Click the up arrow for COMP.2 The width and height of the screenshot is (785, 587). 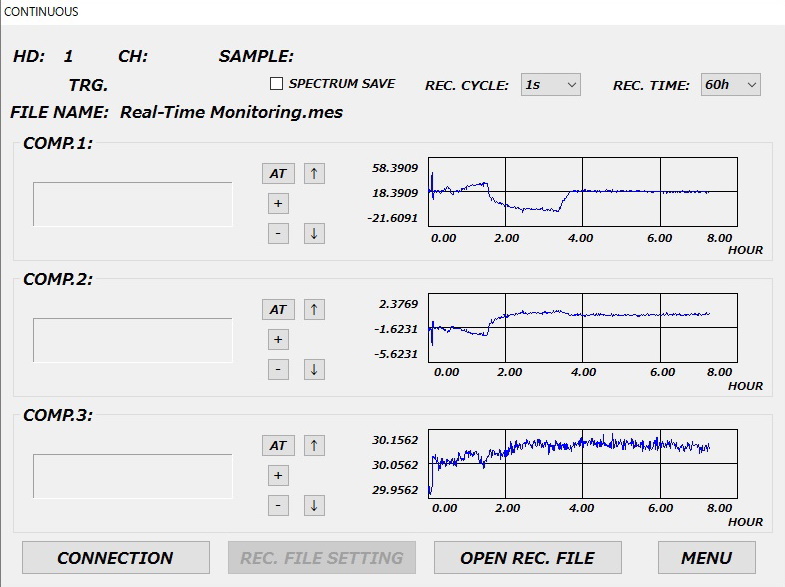[x=314, y=309]
